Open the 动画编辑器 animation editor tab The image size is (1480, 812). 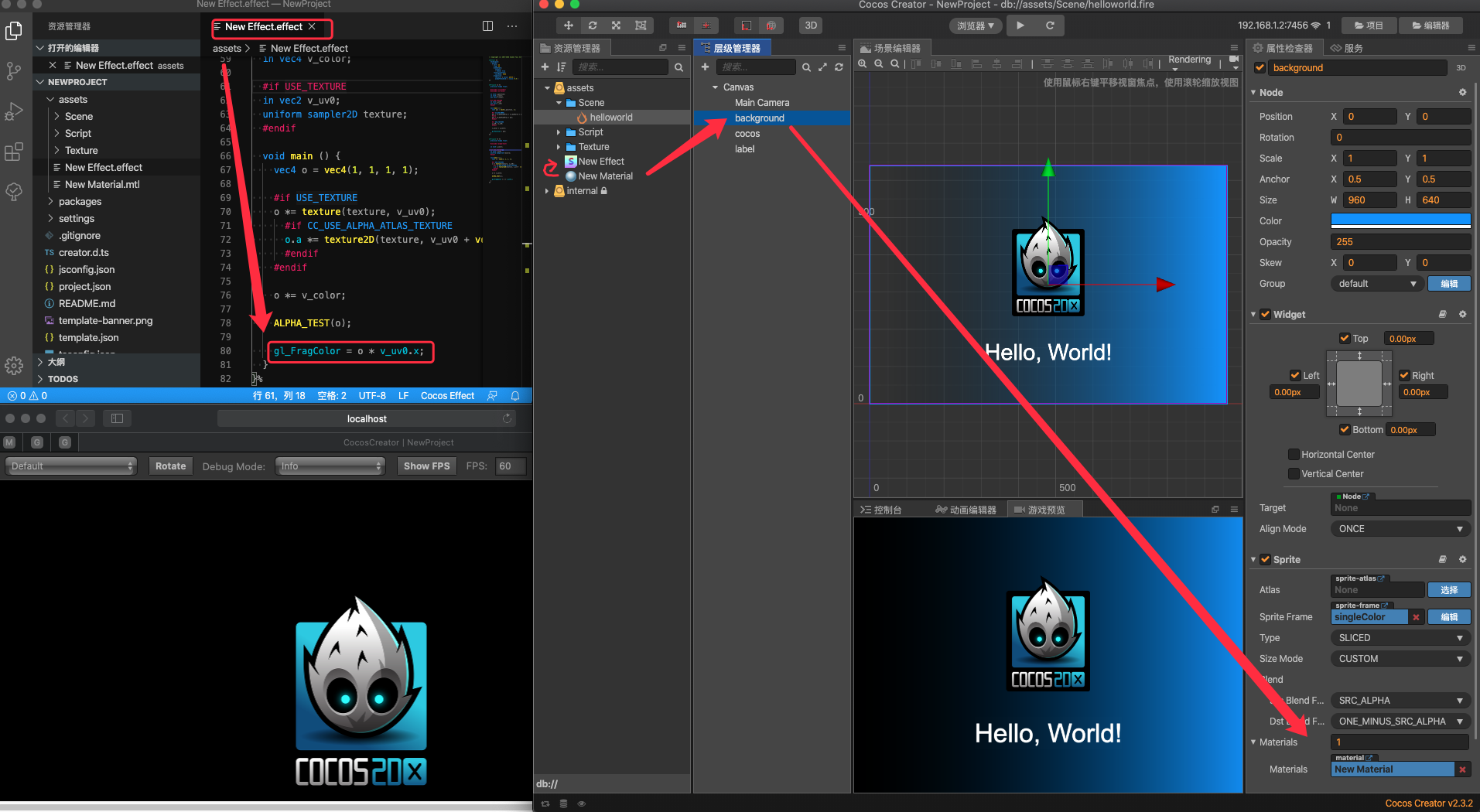coord(966,510)
